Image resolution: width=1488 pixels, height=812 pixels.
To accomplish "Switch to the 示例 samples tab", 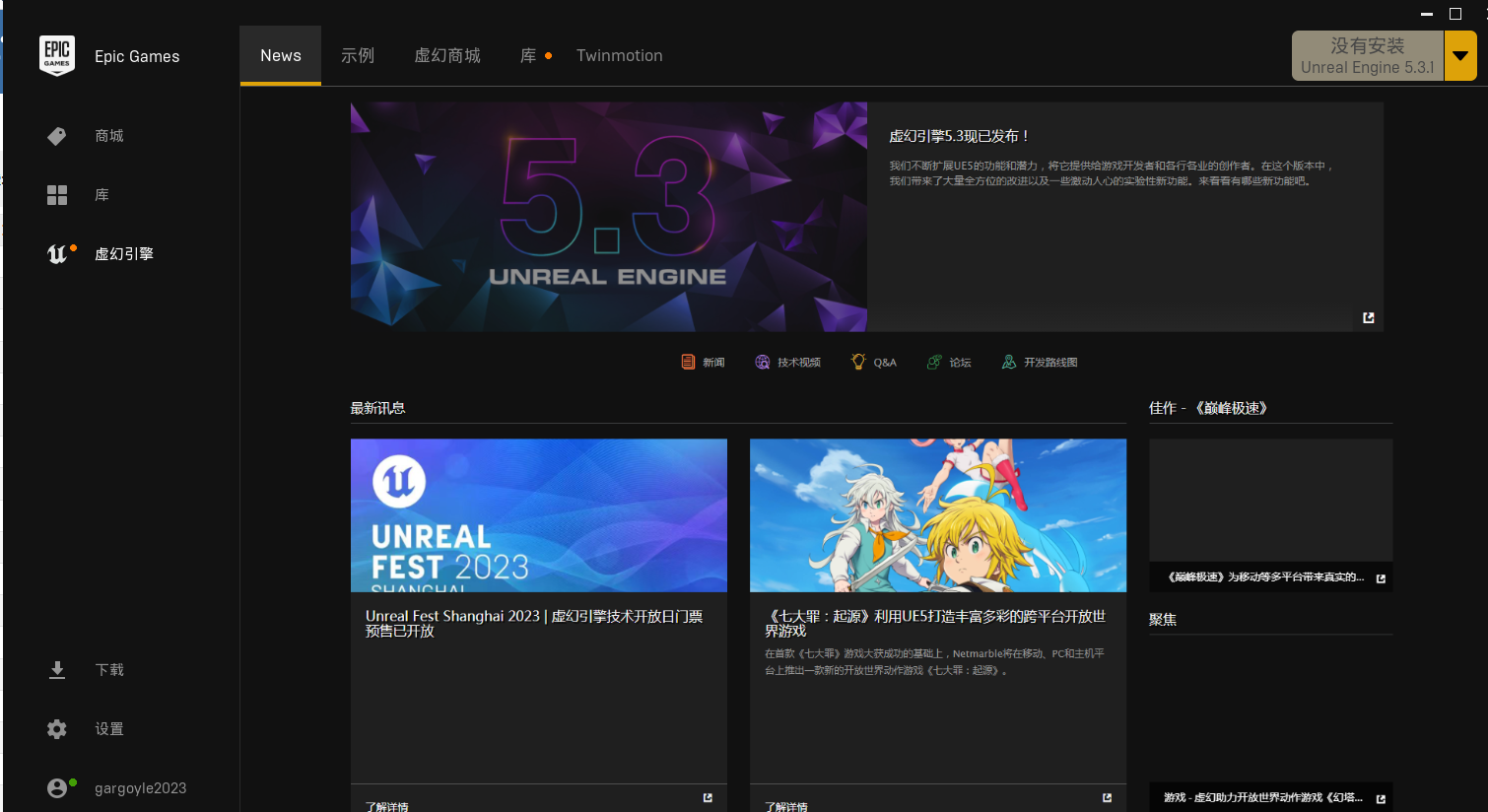I will click(358, 56).
